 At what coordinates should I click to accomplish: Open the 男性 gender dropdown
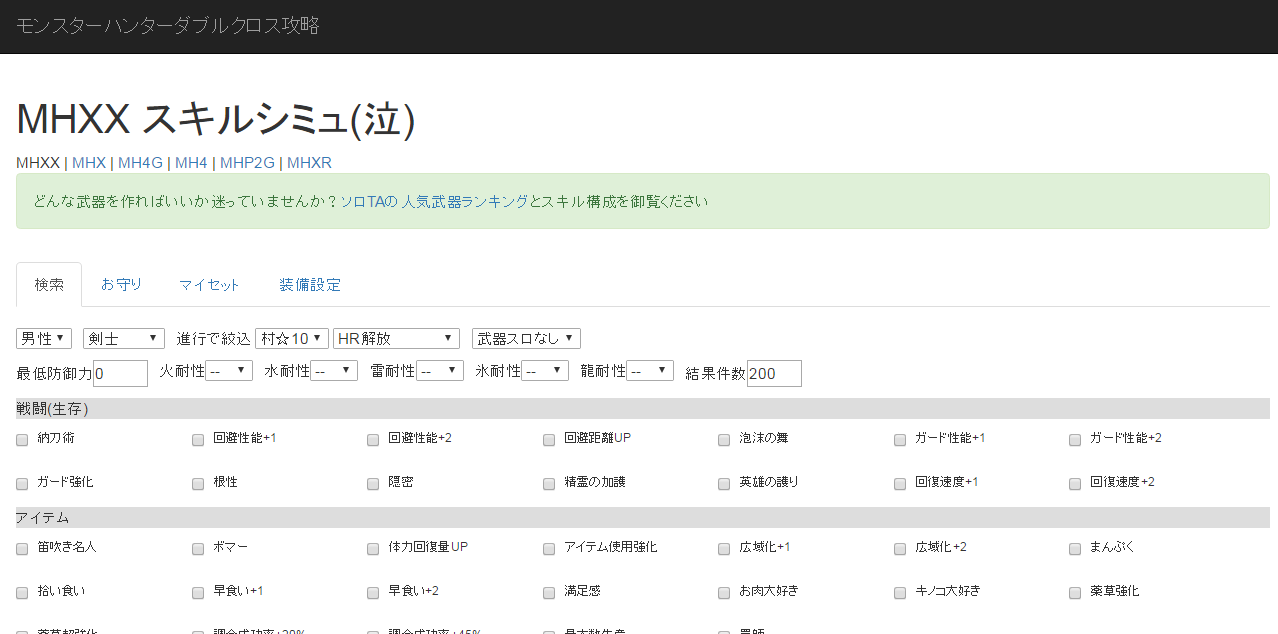[44, 339]
